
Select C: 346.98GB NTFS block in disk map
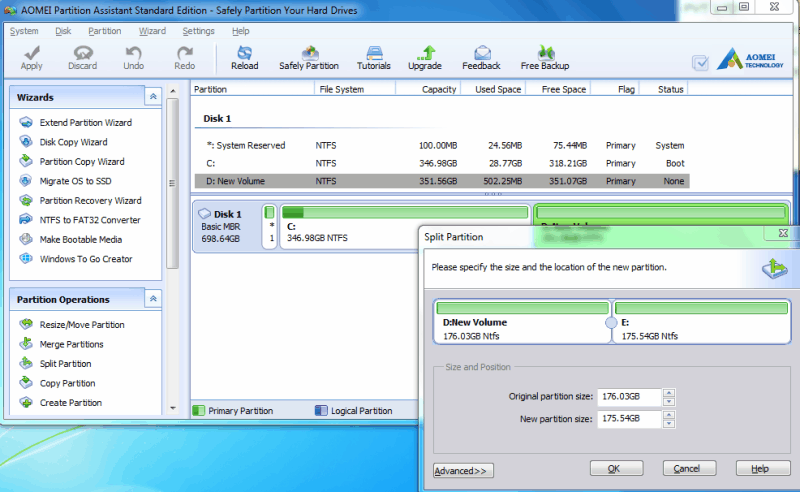point(405,227)
